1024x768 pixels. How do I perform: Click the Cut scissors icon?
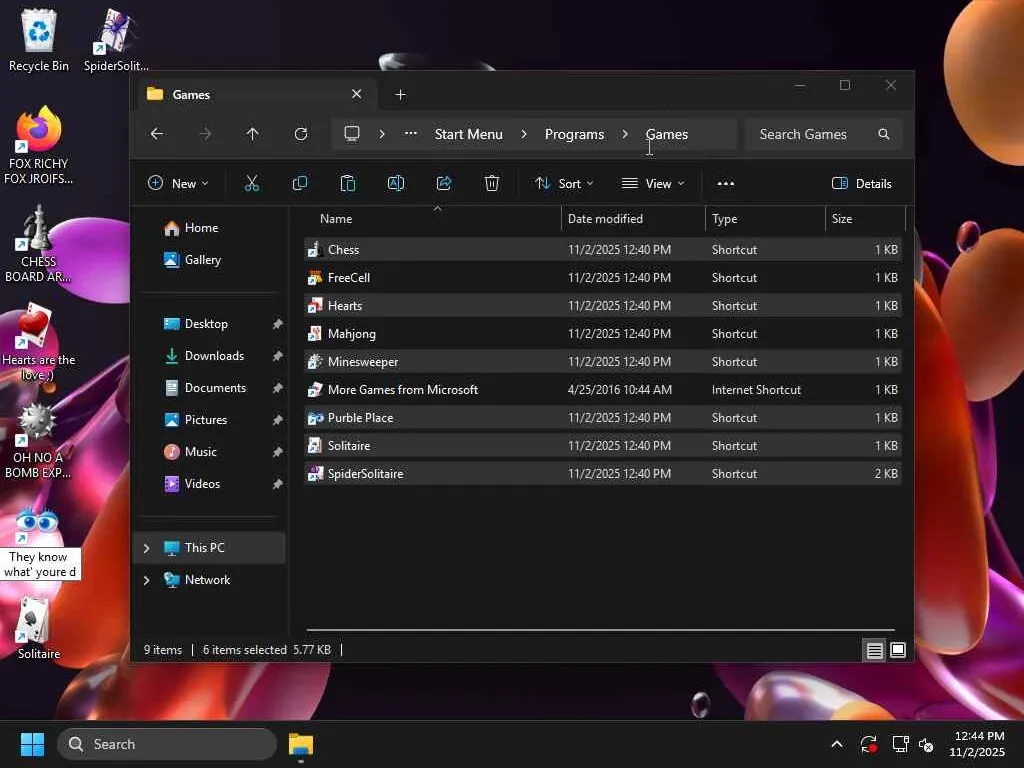pyautogui.click(x=251, y=184)
